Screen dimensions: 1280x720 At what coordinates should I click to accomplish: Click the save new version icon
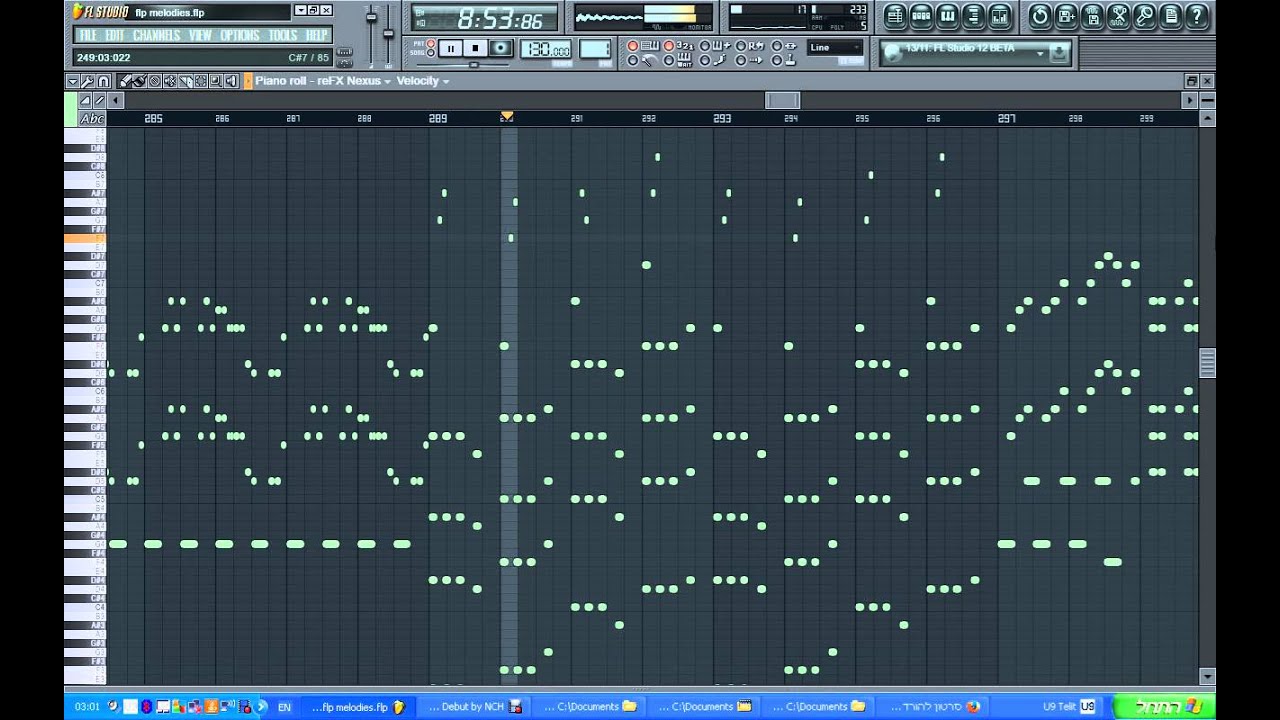1067,16
